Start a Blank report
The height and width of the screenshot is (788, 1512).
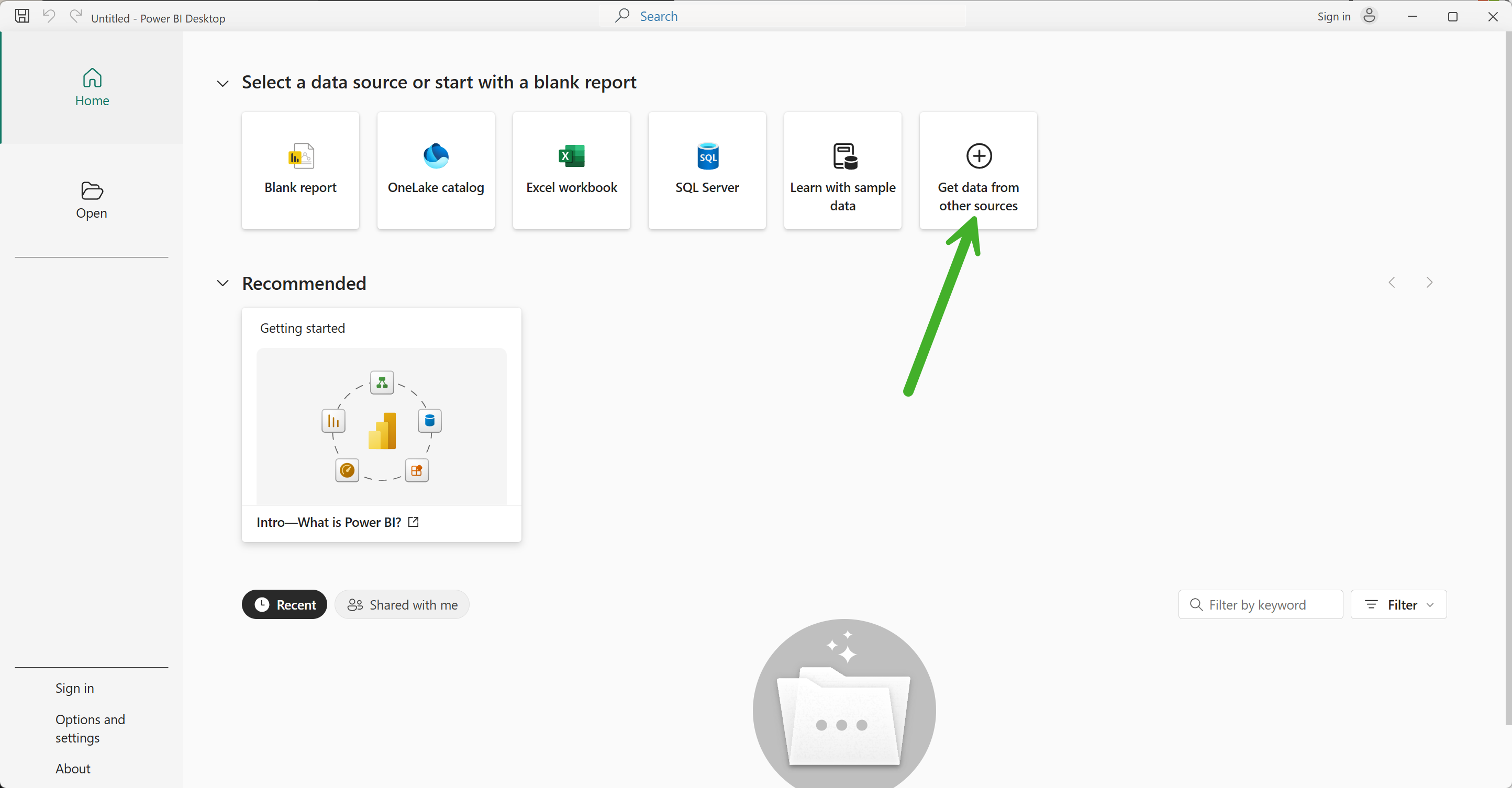click(x=301, y=170)
